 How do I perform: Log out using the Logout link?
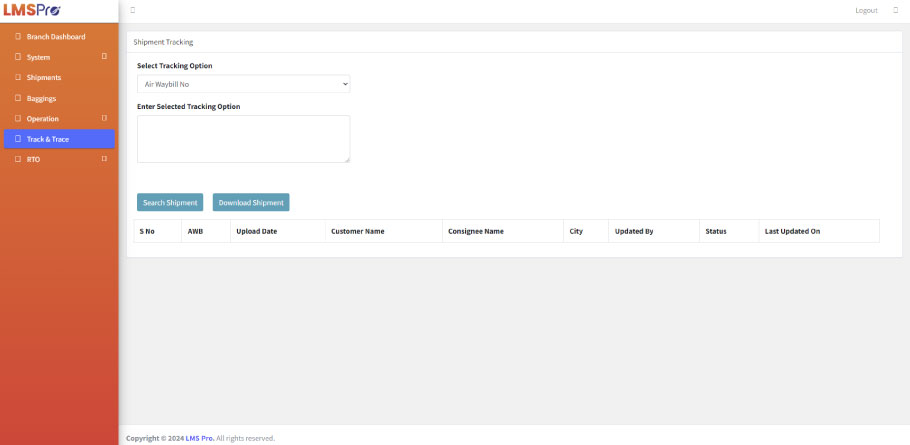(x=866, y=10)
